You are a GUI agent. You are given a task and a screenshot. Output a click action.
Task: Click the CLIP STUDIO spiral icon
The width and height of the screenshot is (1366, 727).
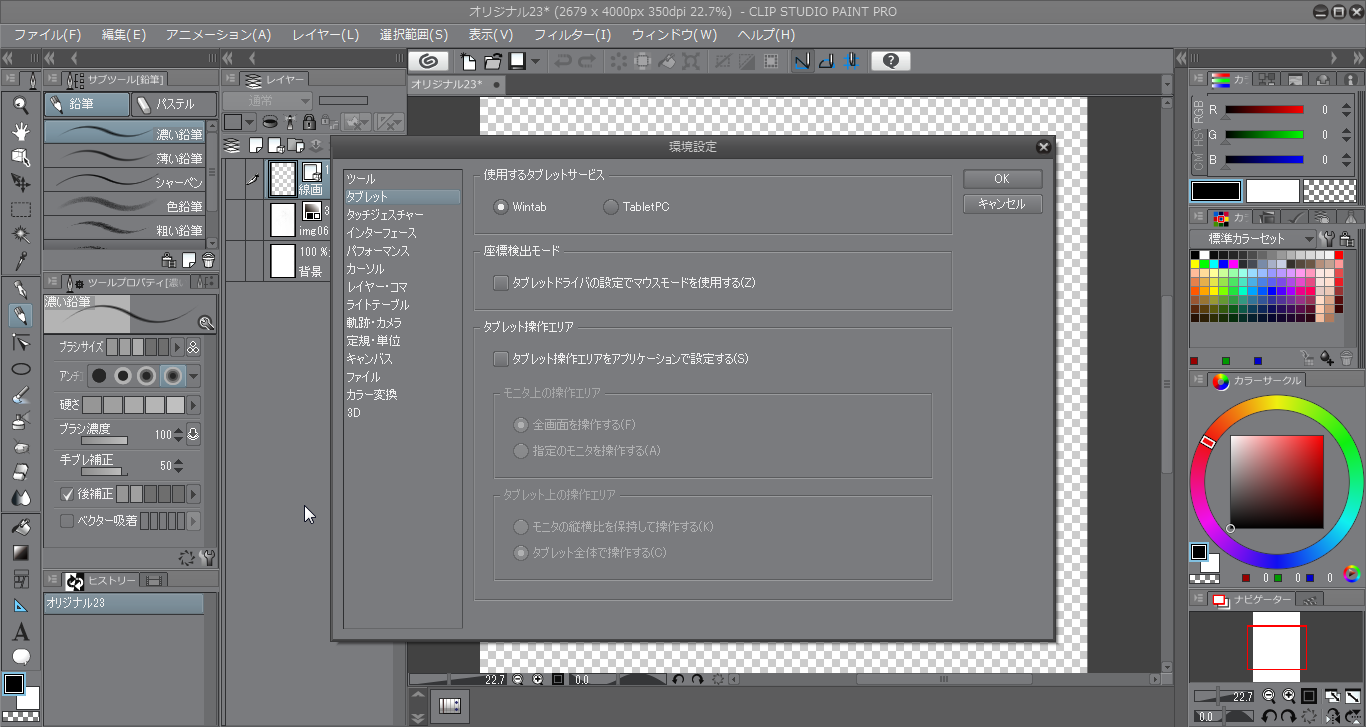pyautogui.click(x=428, y=61)
